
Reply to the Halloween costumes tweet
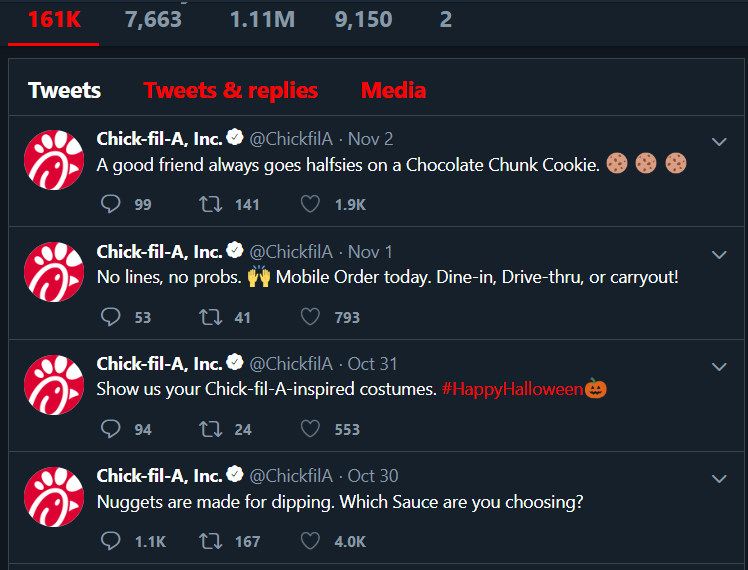tap(111, 429)
